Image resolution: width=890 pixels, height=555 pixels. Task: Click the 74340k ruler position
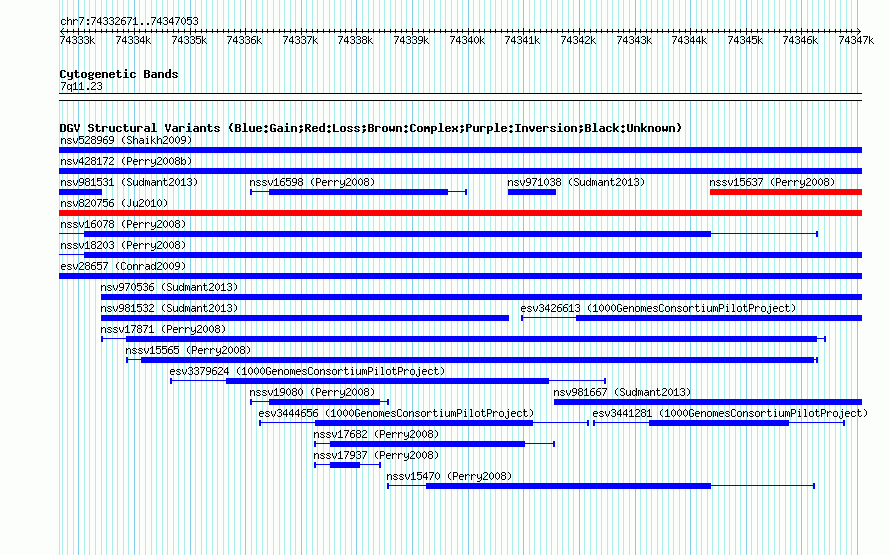click(x=467, y=40)
